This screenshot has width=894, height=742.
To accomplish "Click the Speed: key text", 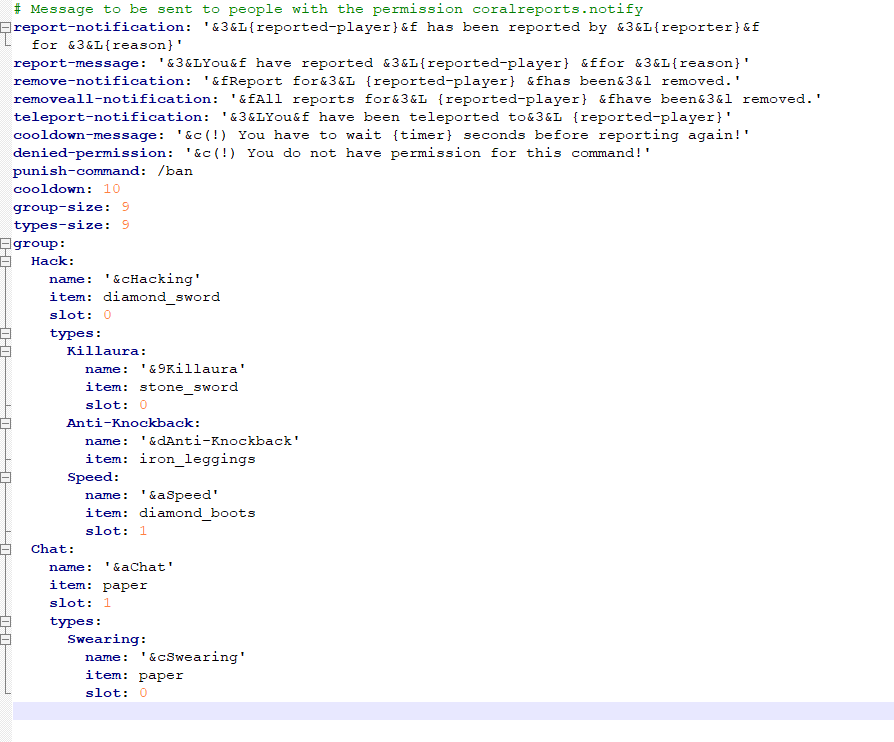I will [x=94, y=477].
